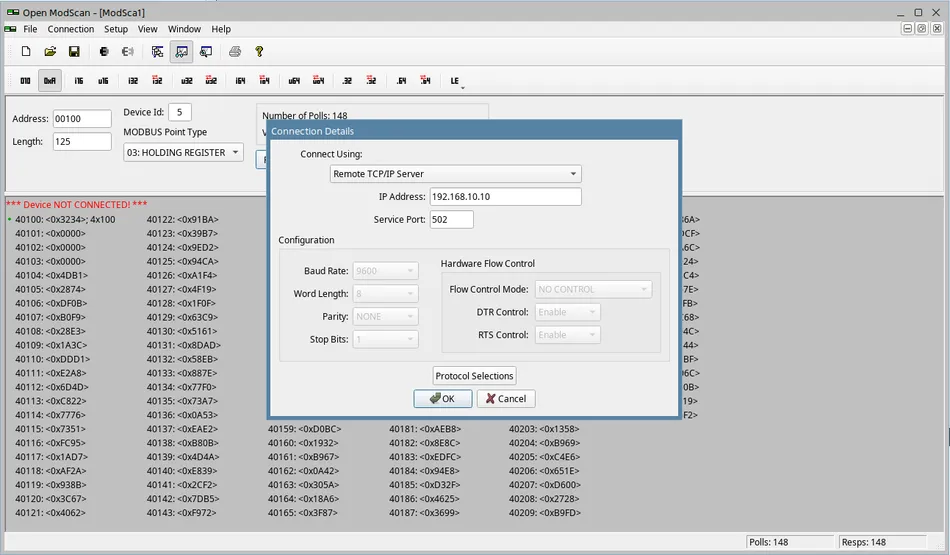
Task: Select the plain u32 display format
Action: 187,81
